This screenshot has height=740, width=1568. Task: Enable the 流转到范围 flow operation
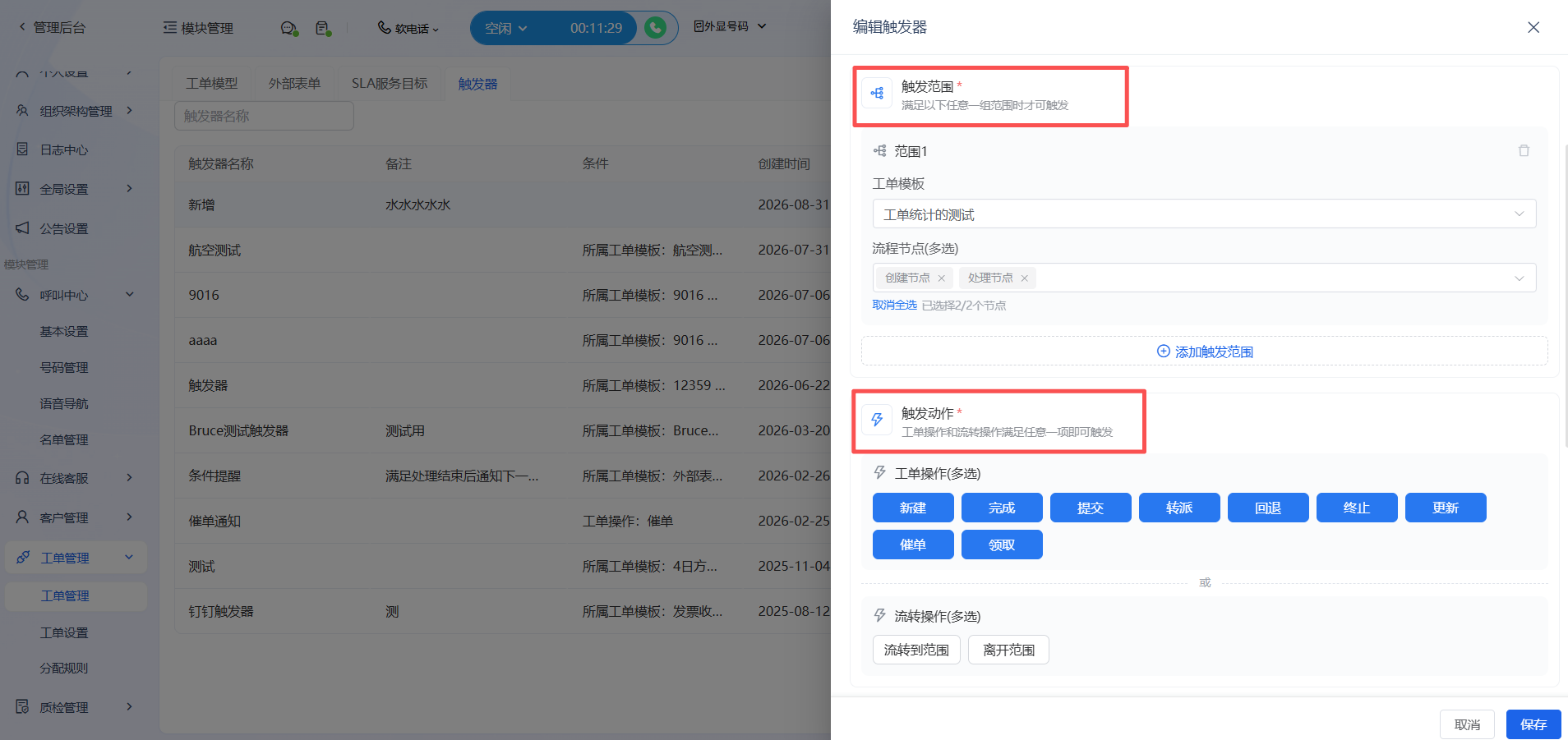(916, 650)
